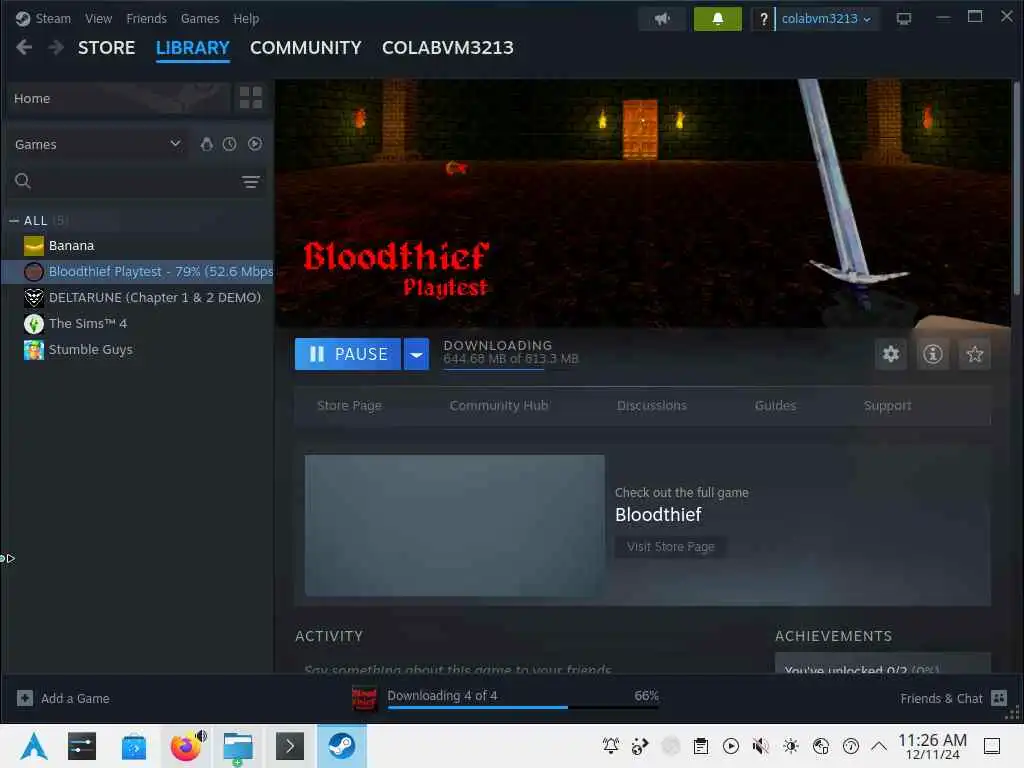Open the announcements megaphone icon
1024x768 pixels.
[x=662, y=18]
